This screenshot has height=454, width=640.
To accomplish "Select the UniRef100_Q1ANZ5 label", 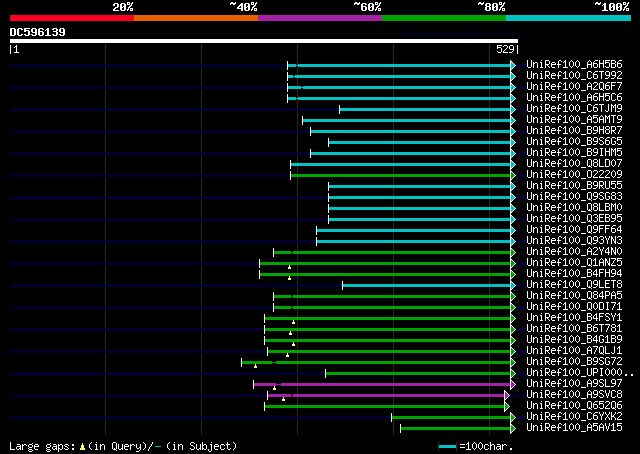I will coord(574,263).
